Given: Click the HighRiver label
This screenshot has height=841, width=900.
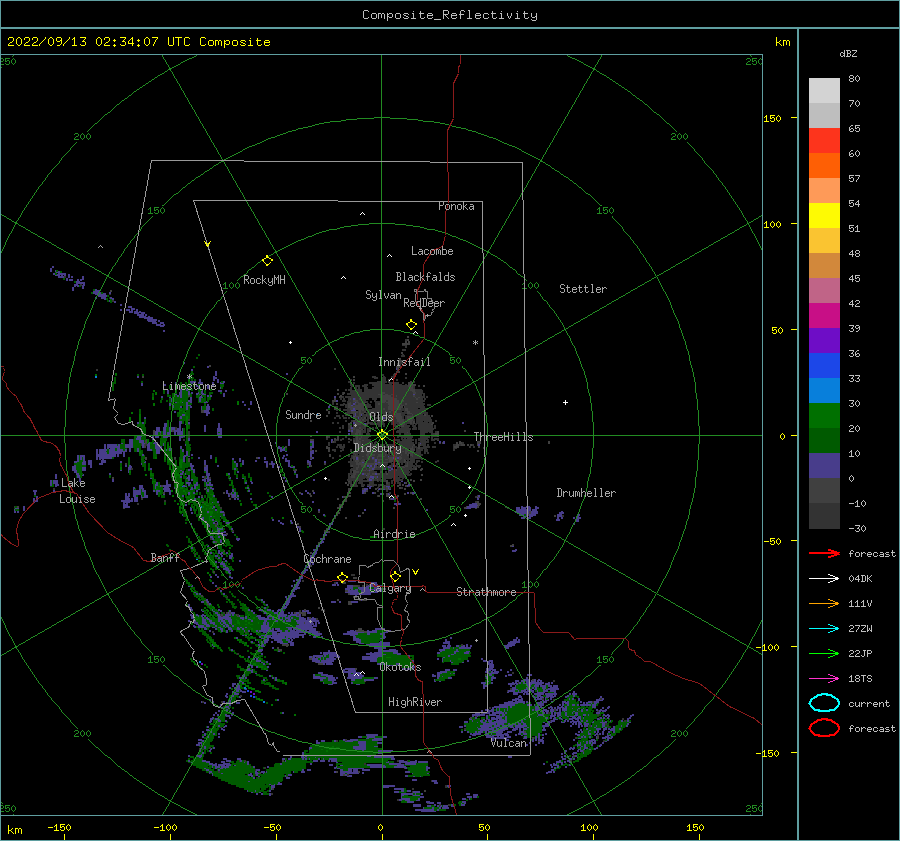Looking at the screenshot, I should [x=415, y=702].
